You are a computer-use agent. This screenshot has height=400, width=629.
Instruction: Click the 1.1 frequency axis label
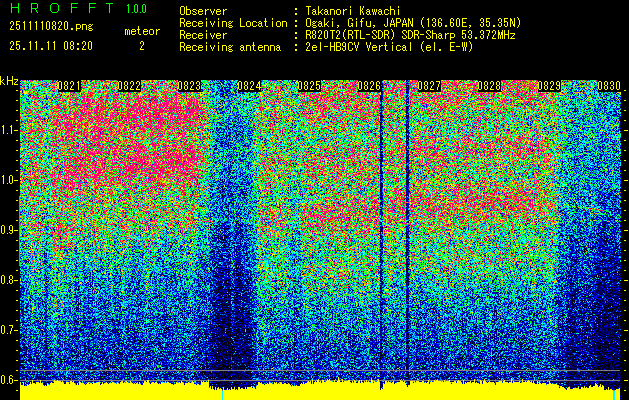pos(9,130)
